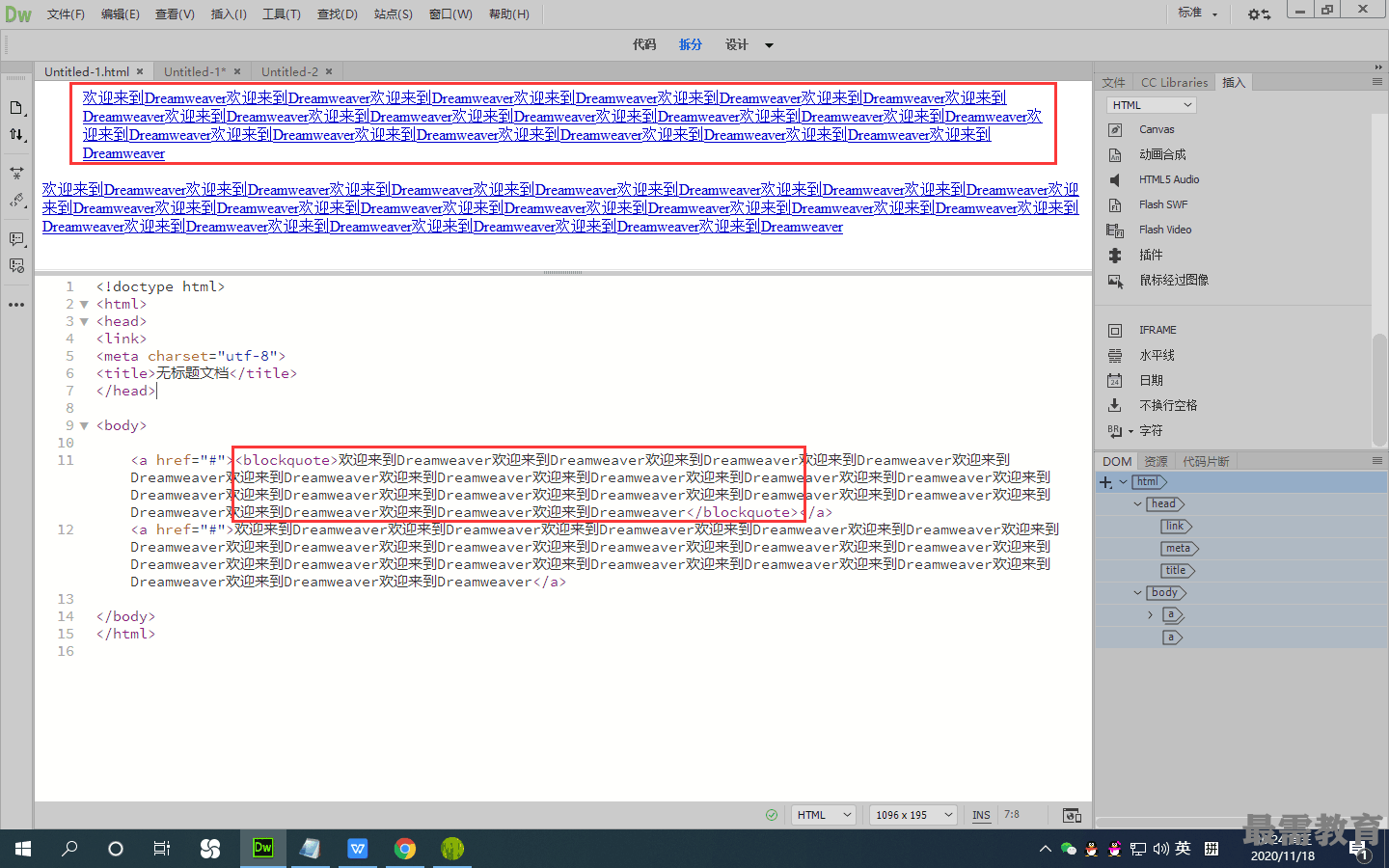The image size is (1389, 868).
Task: Switch to the CC Libraries panel tab
Action: click(1174, 83)
